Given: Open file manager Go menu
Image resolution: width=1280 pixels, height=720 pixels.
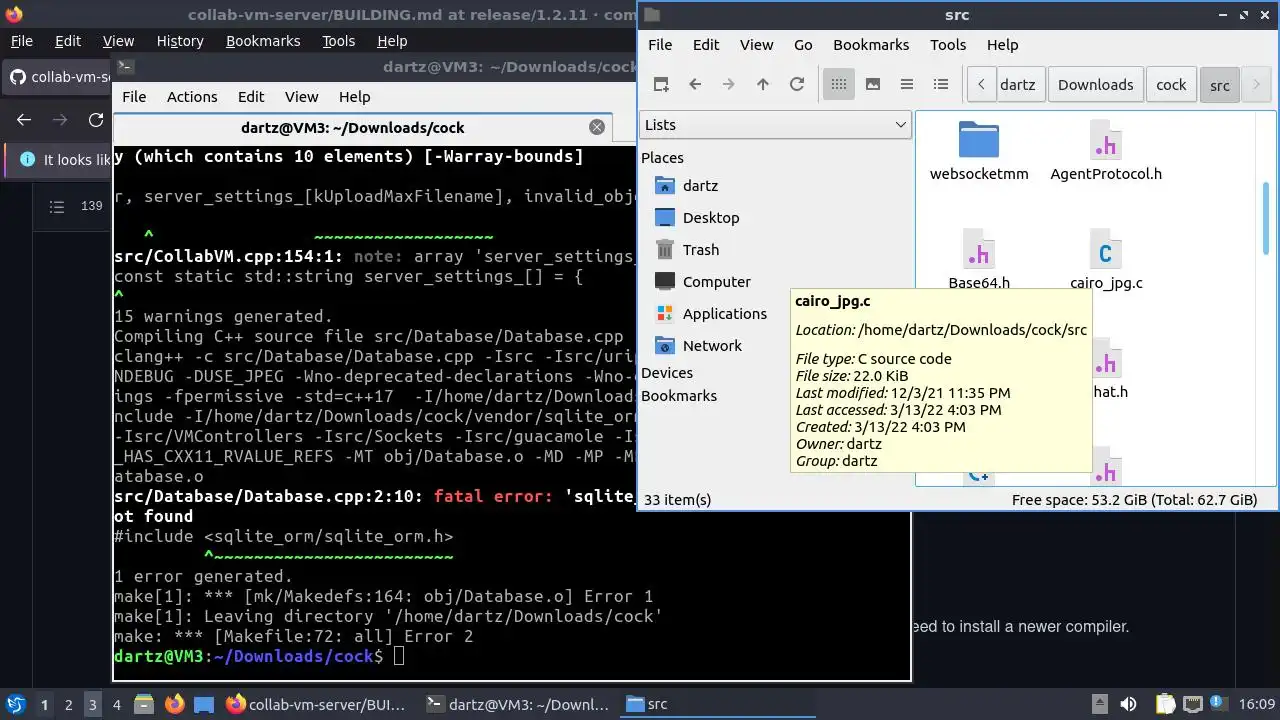Looking at the screenshot, I should [803, 44].
